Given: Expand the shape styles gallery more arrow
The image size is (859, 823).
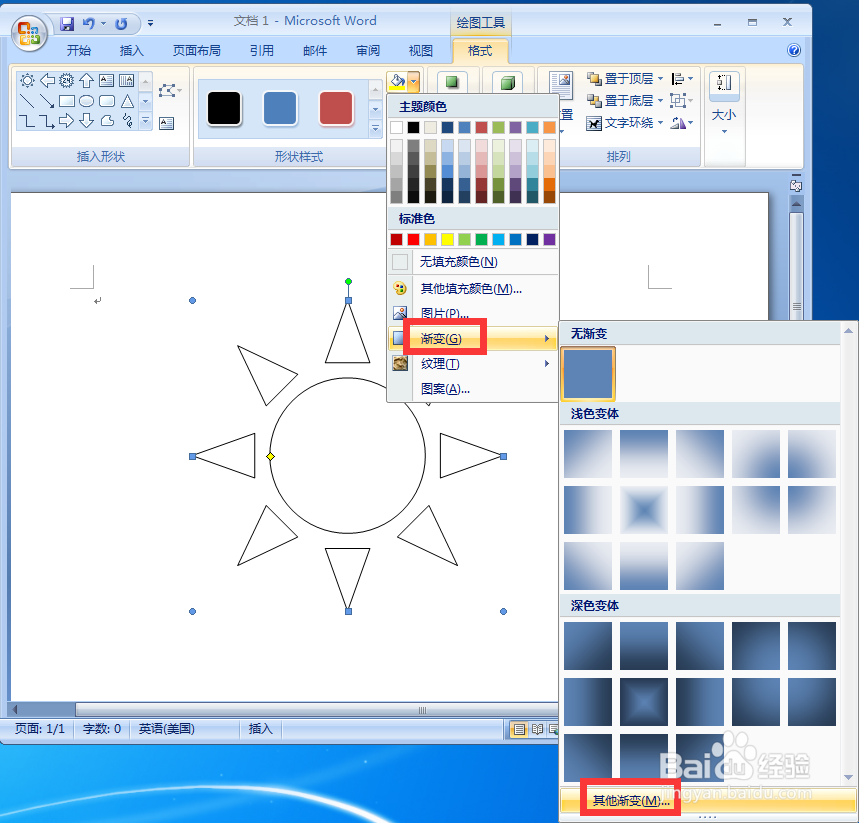Looking at the screenshot, I should click(x=375, y=128).
